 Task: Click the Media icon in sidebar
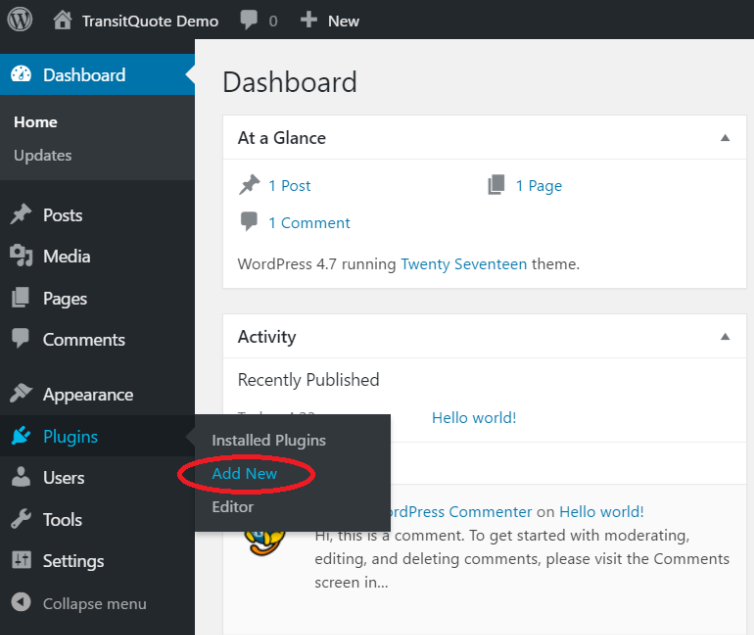pos(21,255)
